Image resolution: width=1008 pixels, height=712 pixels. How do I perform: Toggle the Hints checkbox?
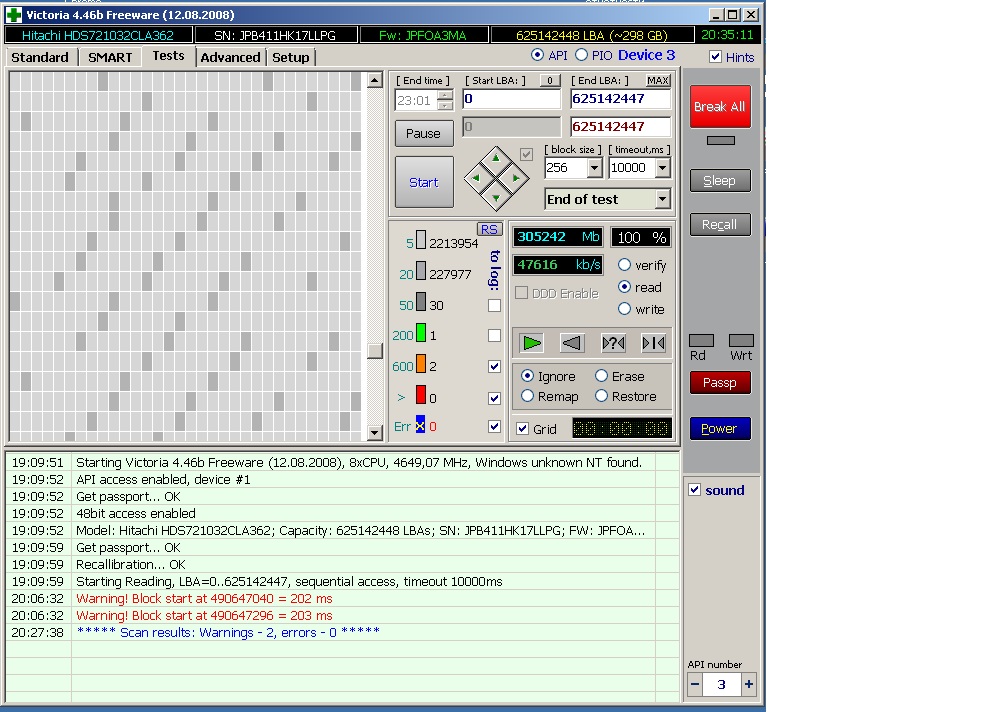click(715, 57)
